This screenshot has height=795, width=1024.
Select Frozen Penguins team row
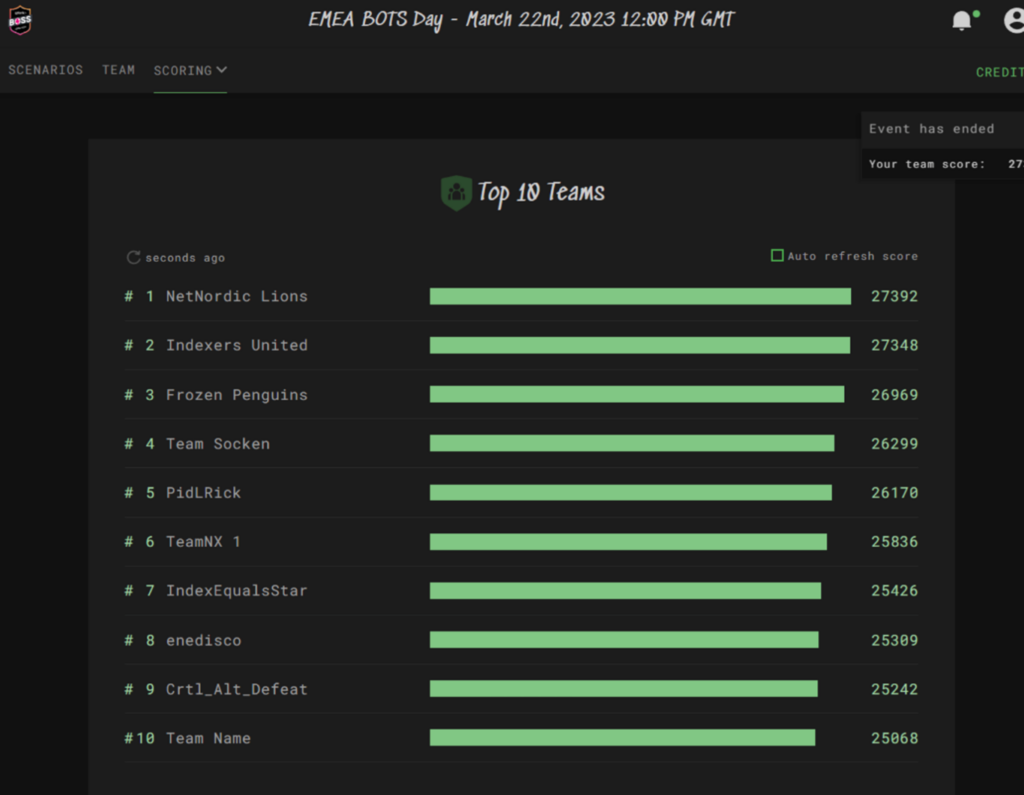coord(236,395)
